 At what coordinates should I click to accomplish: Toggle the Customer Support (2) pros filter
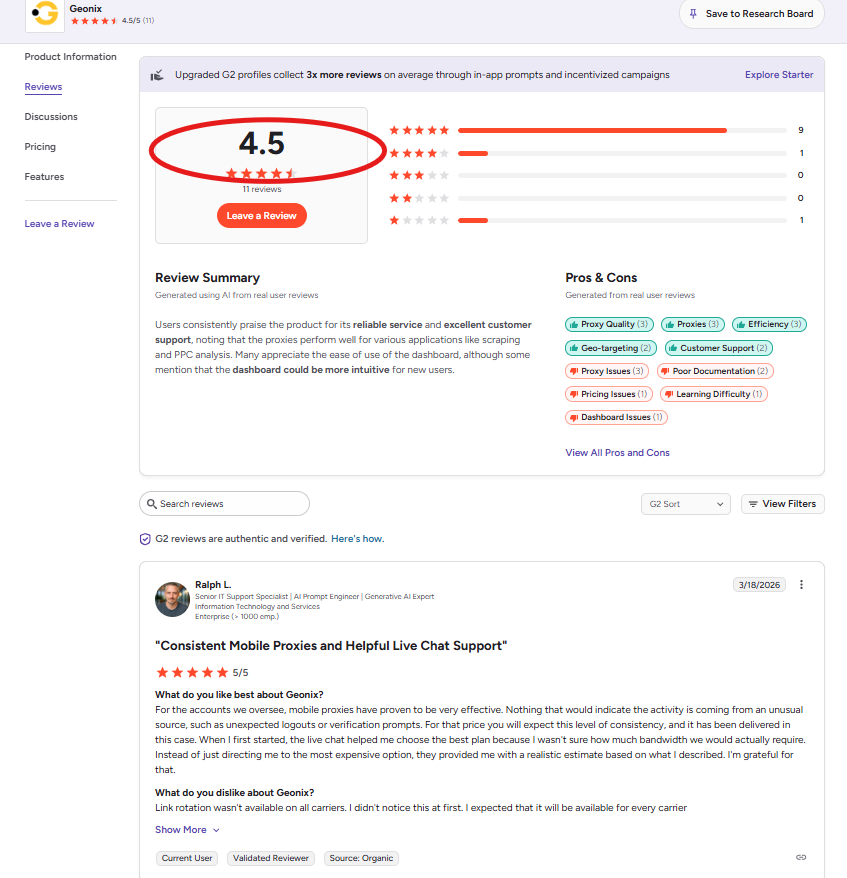pos(718,347)
